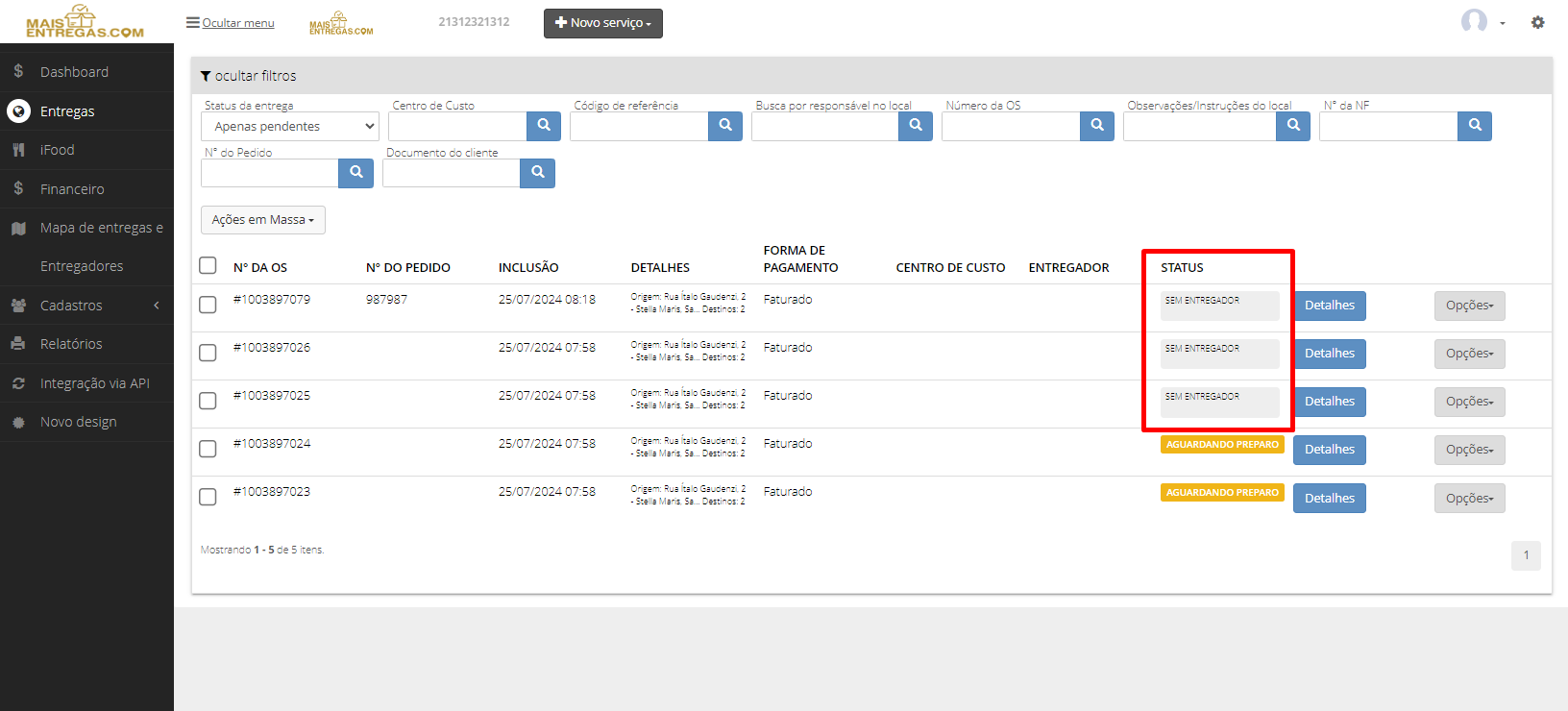Click the Nº da NF search icon

(1475, 126)
